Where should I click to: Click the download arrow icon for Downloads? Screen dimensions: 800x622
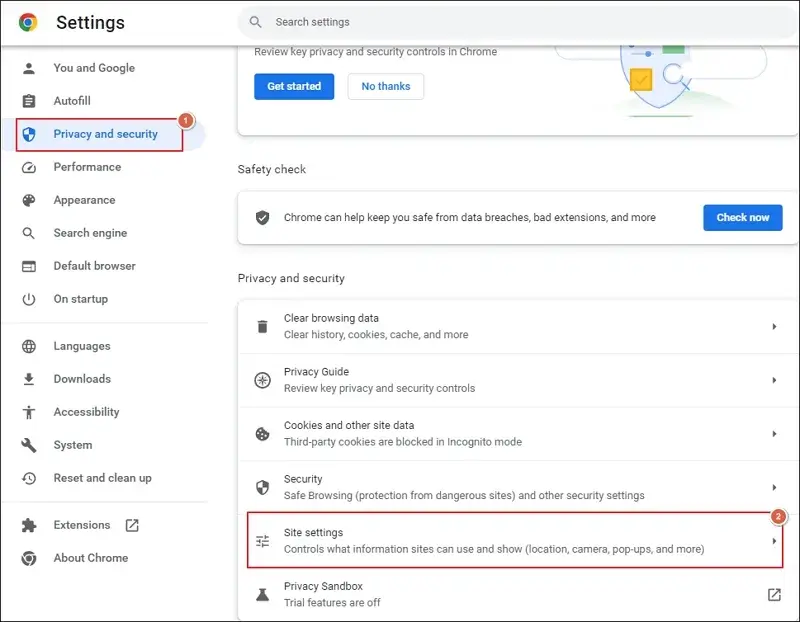[29, 379]
